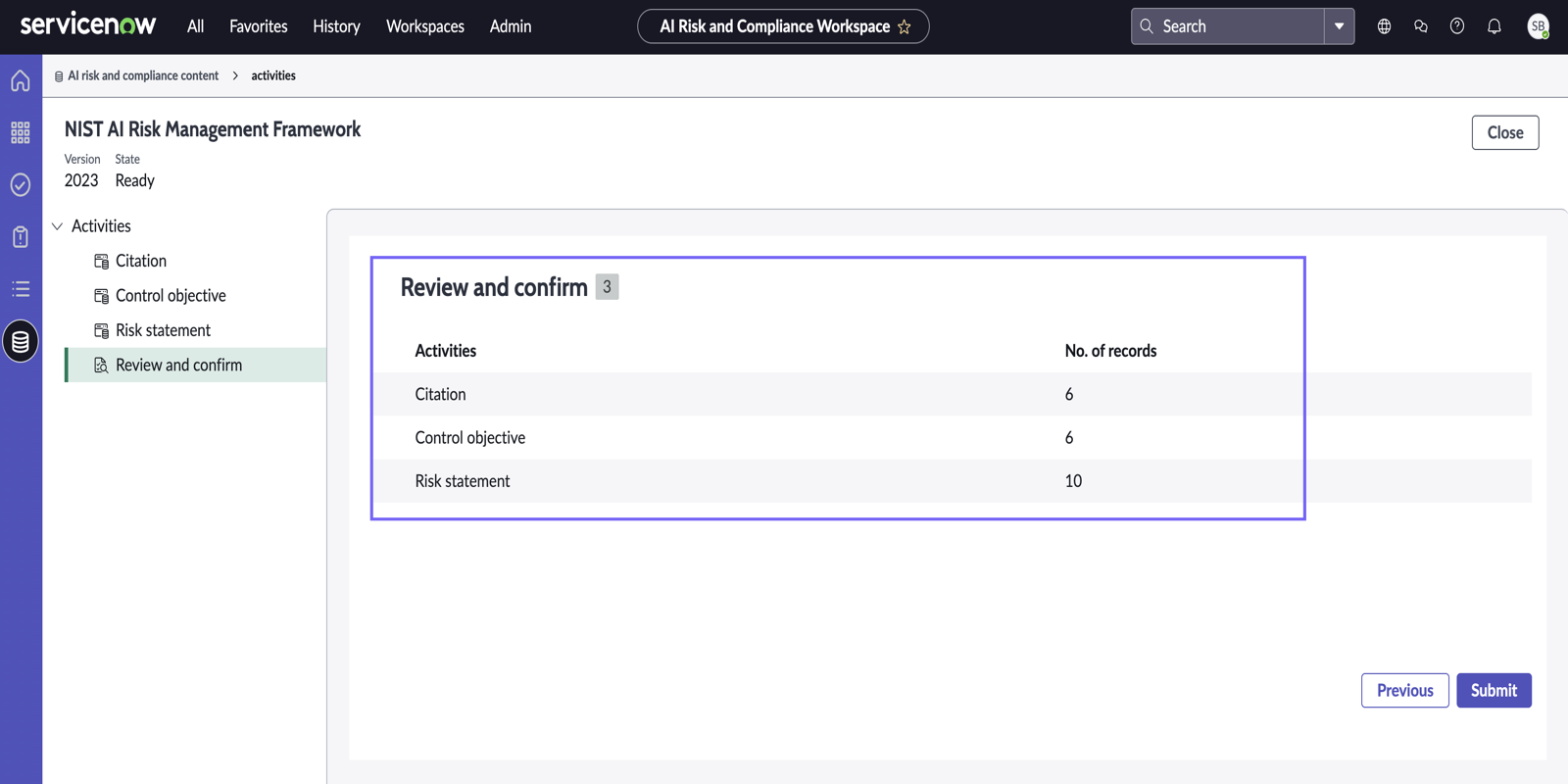Click the Activities column header
Screen dimensions: 1568x784
[446, 351]
